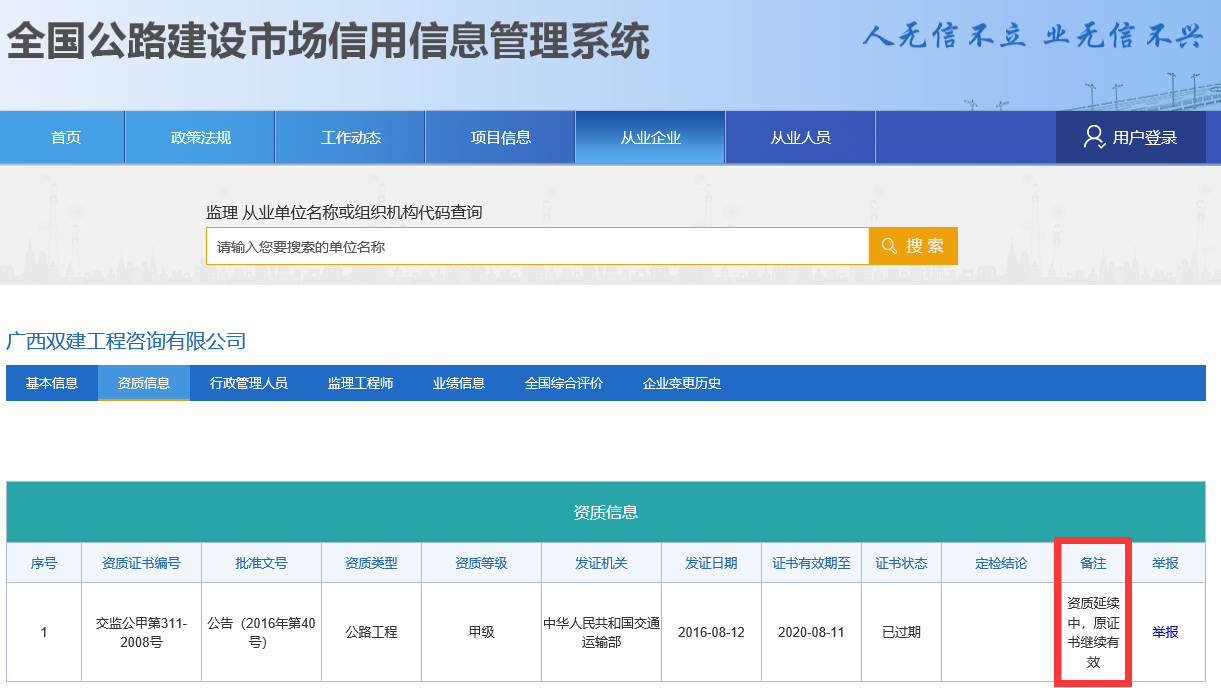
Task: Go to the 工作动态 navigation tab
Action: [351, 138]
